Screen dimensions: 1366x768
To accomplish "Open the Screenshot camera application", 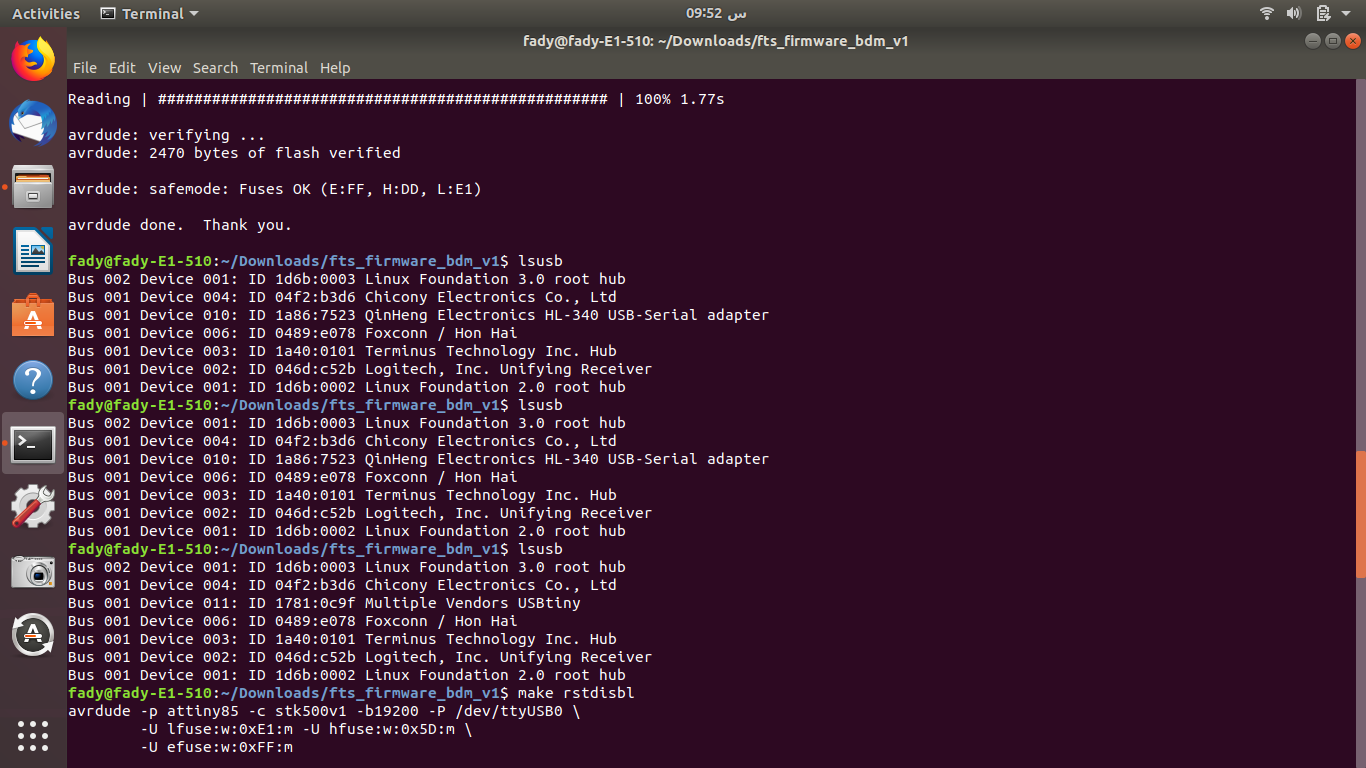I will point(33,572).
